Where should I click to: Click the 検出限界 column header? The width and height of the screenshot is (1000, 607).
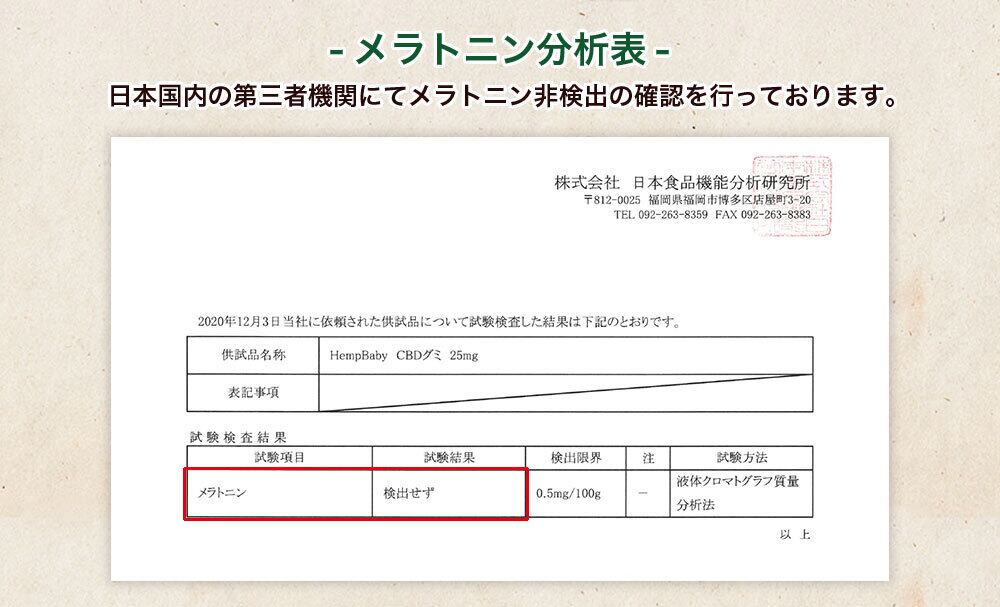[x=575, y=458]
